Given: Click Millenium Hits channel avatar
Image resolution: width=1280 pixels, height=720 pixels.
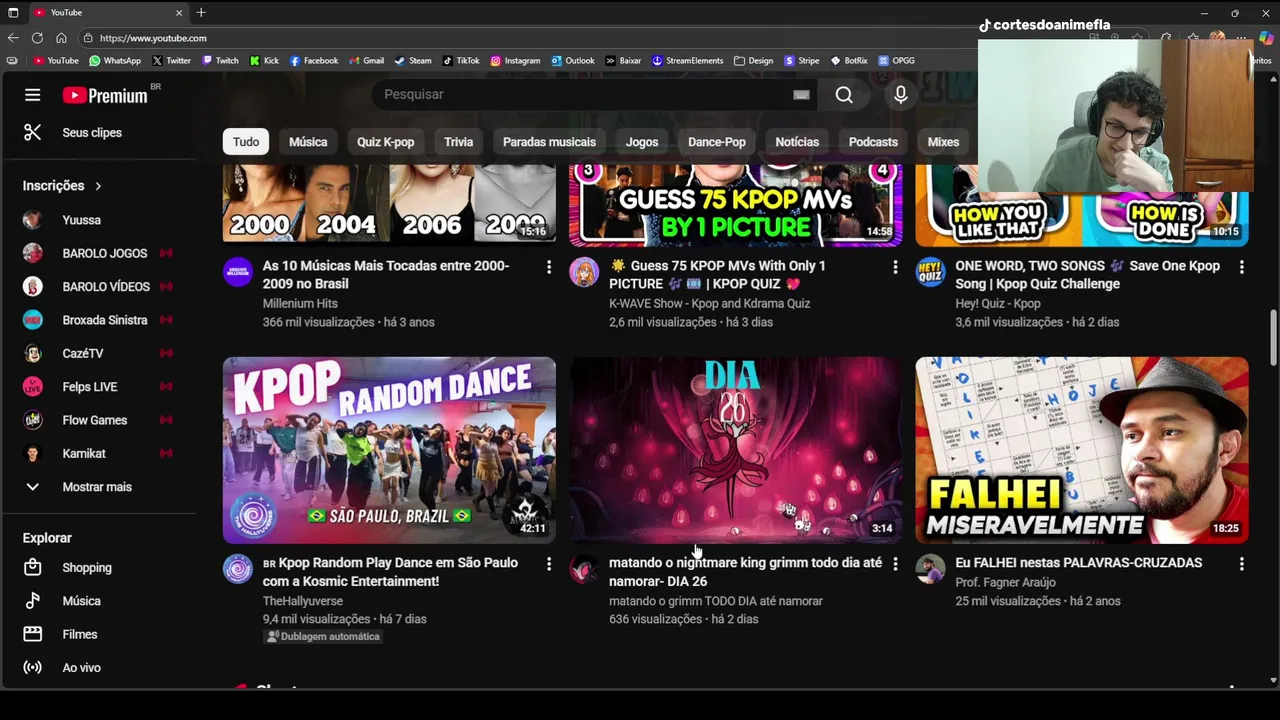Looking at the screenshot, I should [238, 272].
